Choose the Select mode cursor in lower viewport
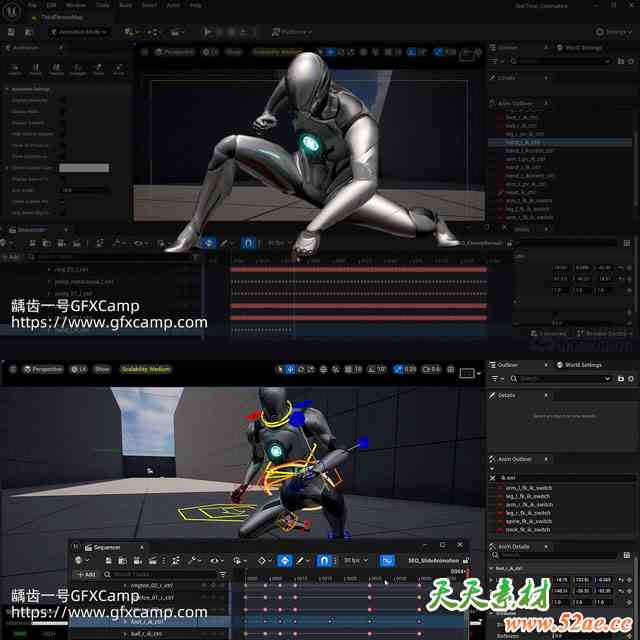 [x=280, y=369]
